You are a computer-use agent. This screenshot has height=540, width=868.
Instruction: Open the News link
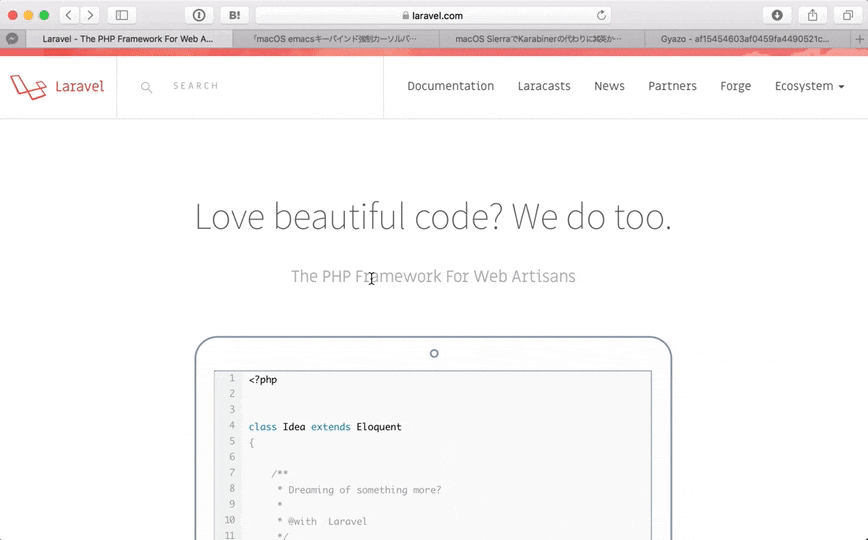[609, 86]
